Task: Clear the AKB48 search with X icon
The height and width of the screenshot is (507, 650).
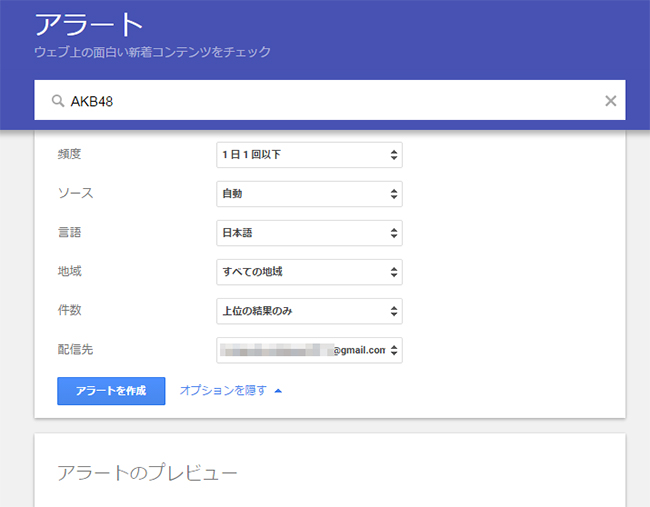Action: coord(610,101)
